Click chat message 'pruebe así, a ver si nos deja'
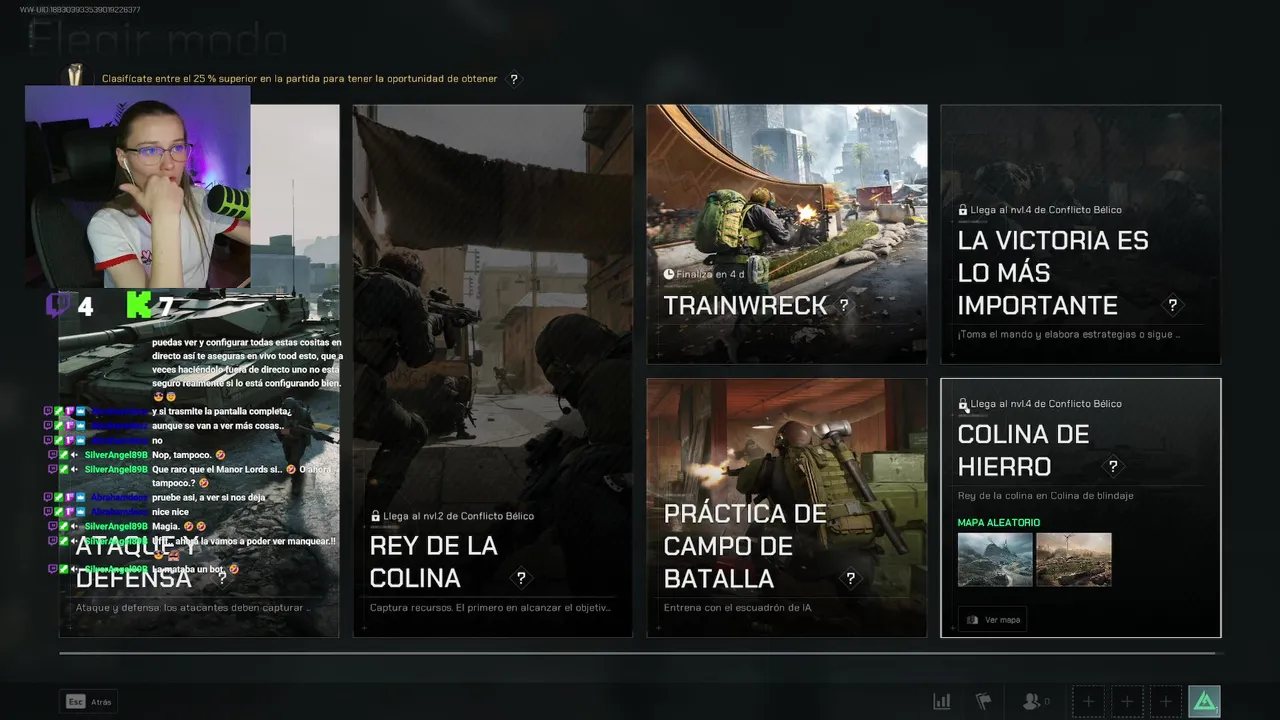1280x720 pixels. point(207,497)
